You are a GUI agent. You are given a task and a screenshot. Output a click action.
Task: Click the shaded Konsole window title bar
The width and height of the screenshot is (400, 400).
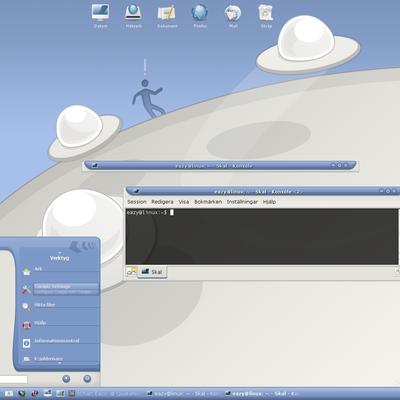(x=220, y=165)
